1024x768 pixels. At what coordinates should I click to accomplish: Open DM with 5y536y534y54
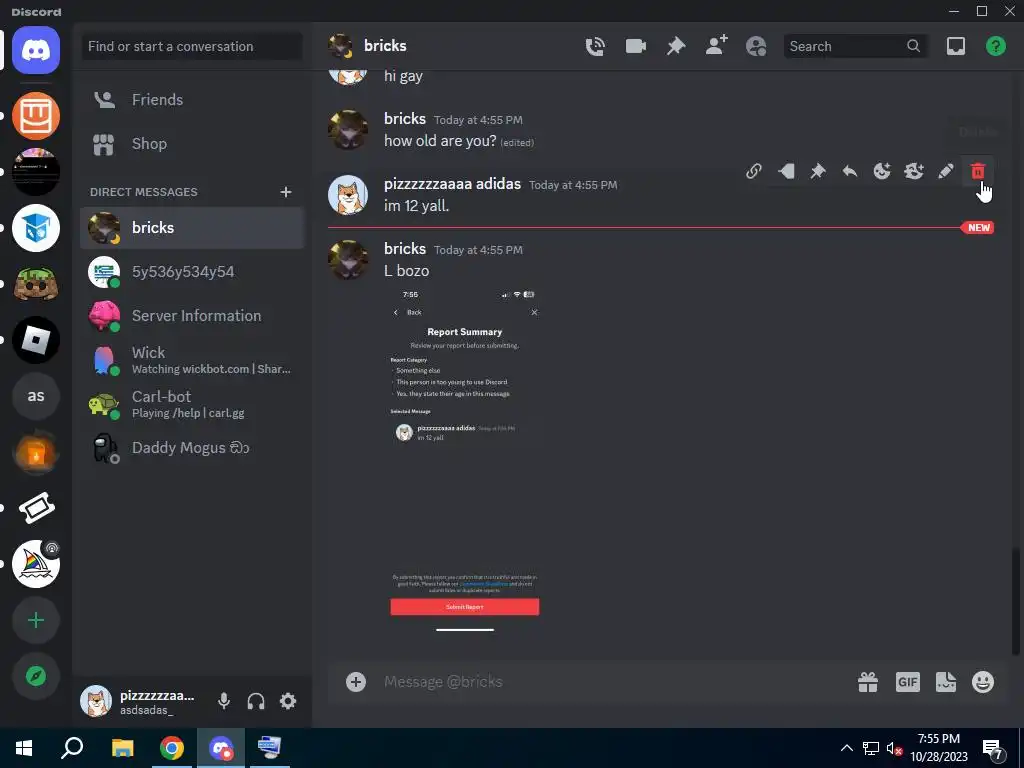click(192, 272)
